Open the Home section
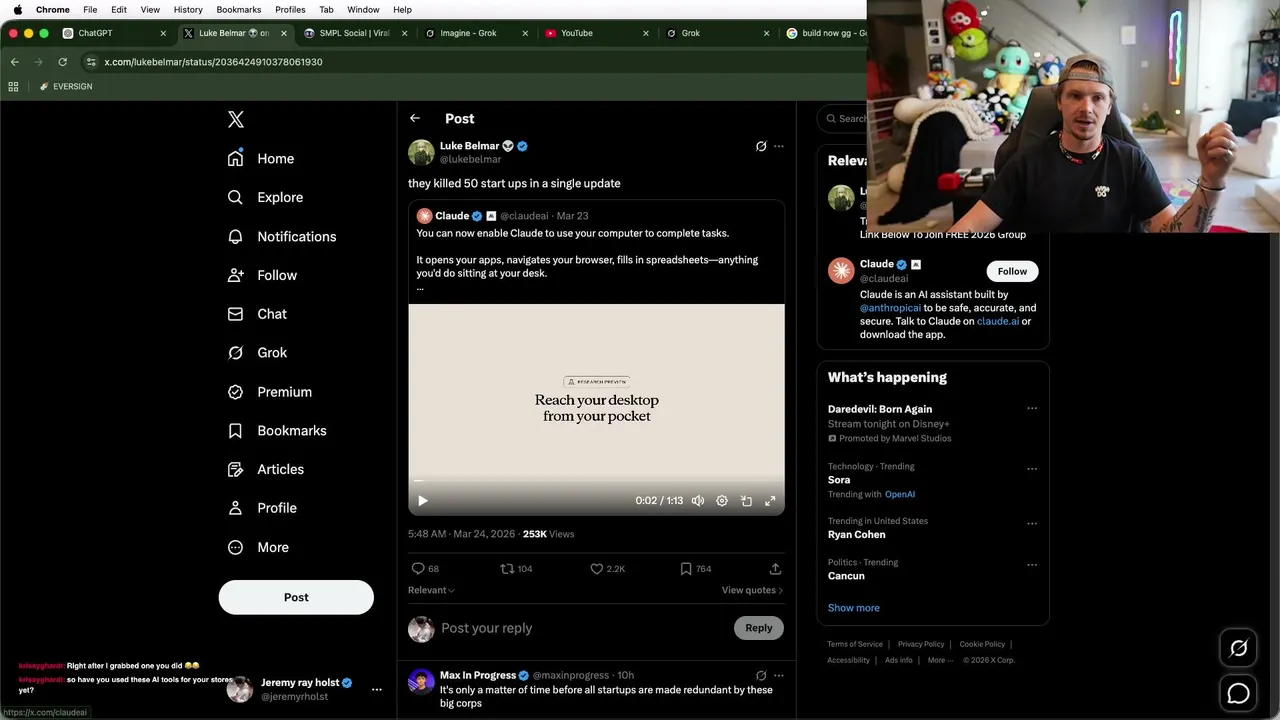1280x720 pixels. pos(261,159)
